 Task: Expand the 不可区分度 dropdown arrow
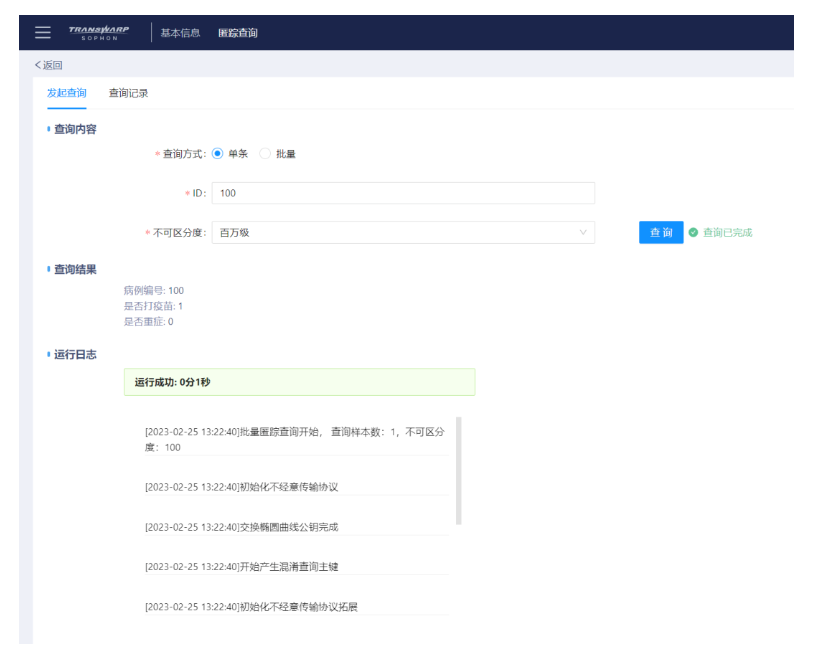coord(583,233)
